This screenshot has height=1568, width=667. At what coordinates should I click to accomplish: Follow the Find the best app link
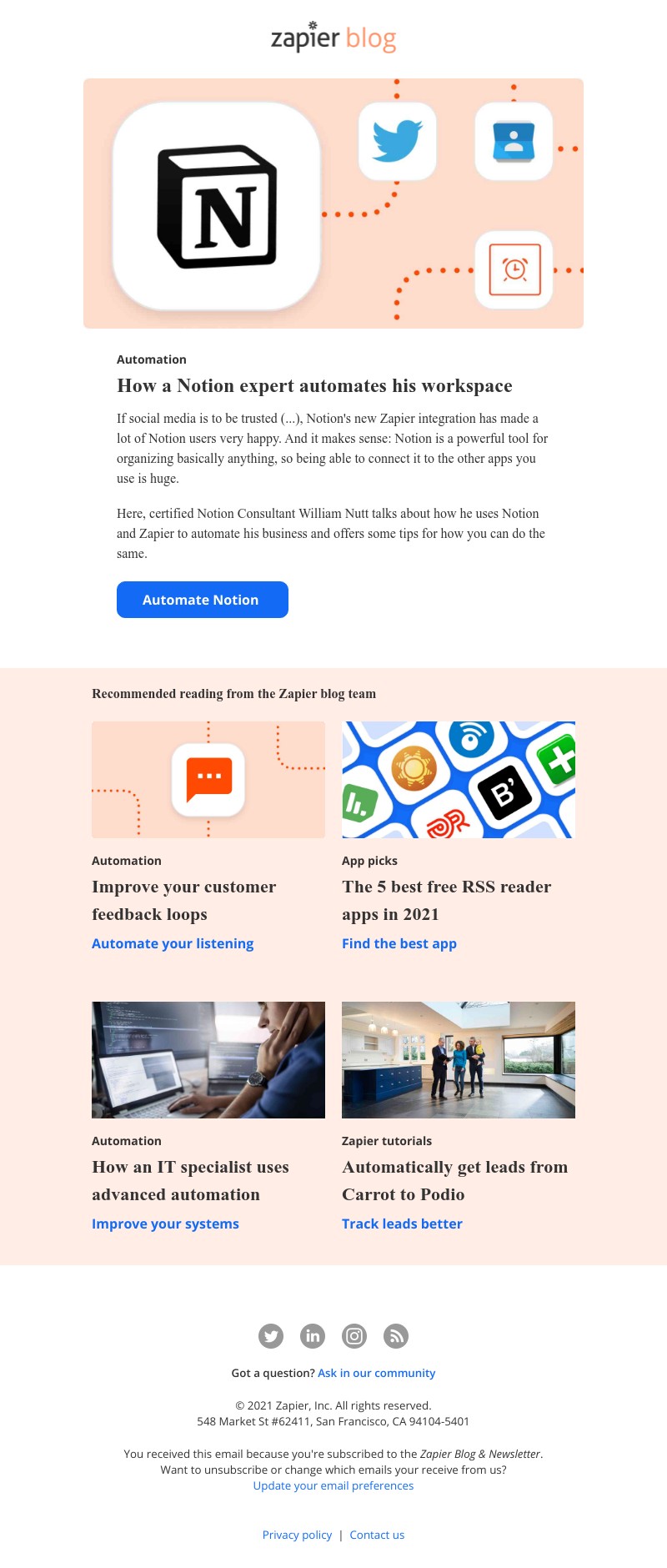point(399,943)
